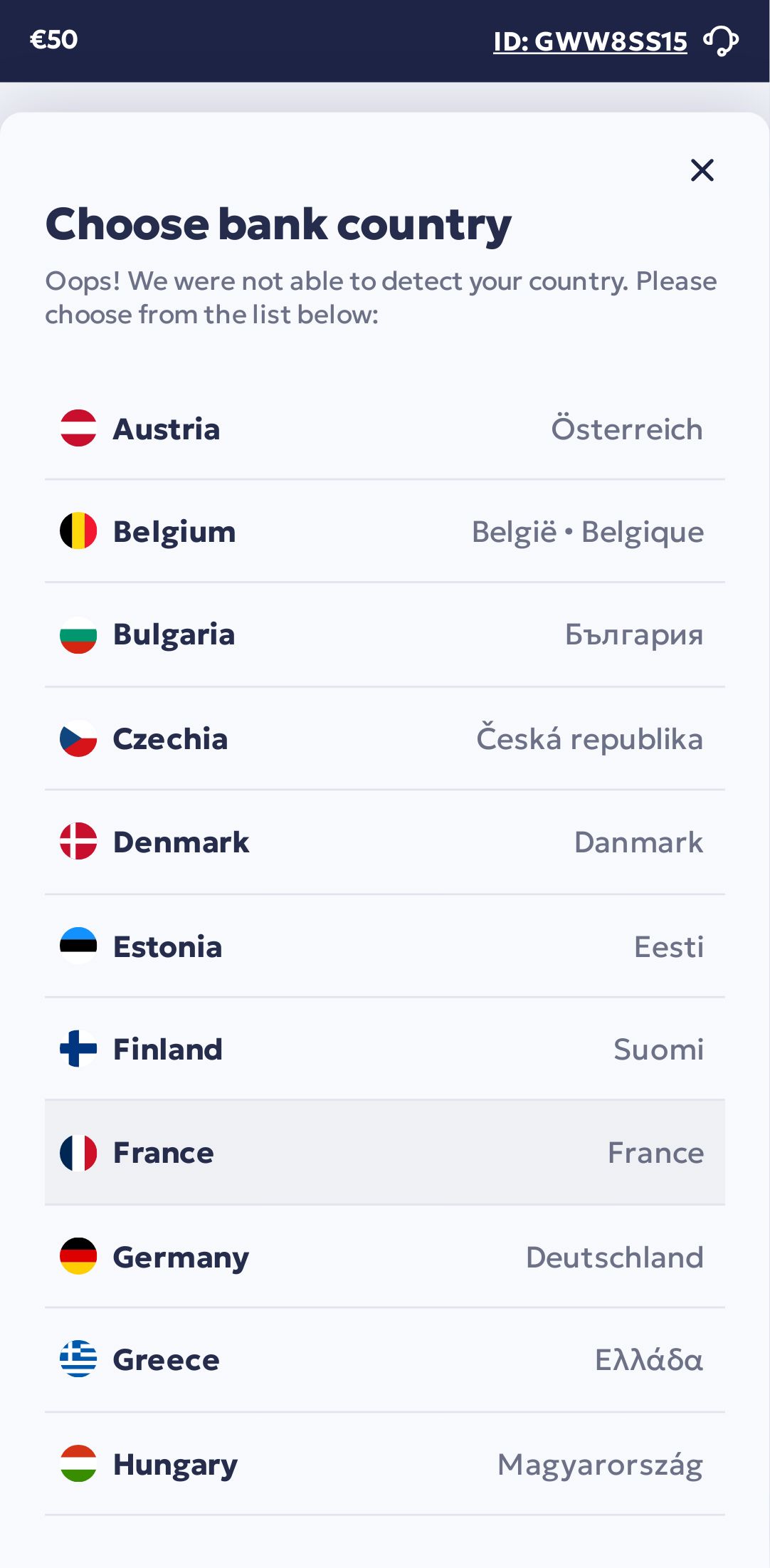770x1568 pixels.
Task: Tap the Österreich native name label
Action: pyautogui.click(x=626, y=429)
